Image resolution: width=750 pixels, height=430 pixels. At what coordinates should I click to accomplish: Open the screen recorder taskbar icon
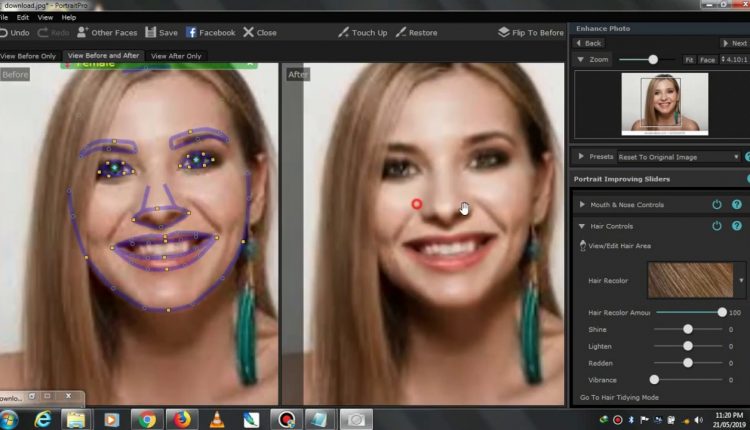(286, 419)
